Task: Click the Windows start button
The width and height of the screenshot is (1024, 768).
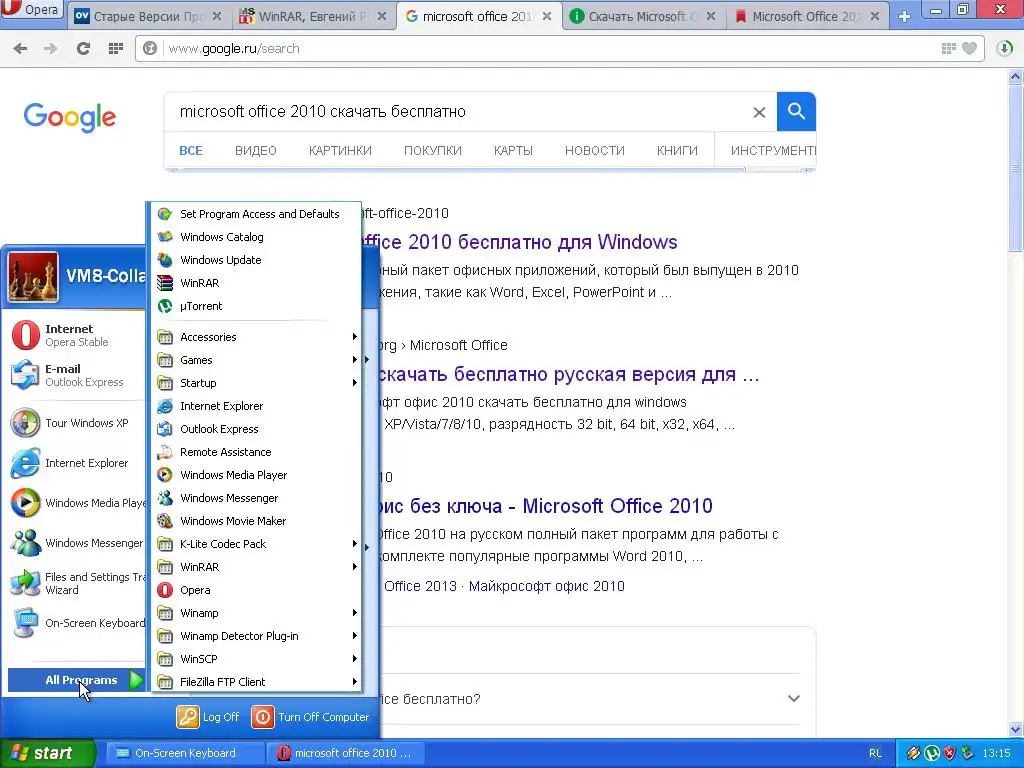Action: [48, 753]
